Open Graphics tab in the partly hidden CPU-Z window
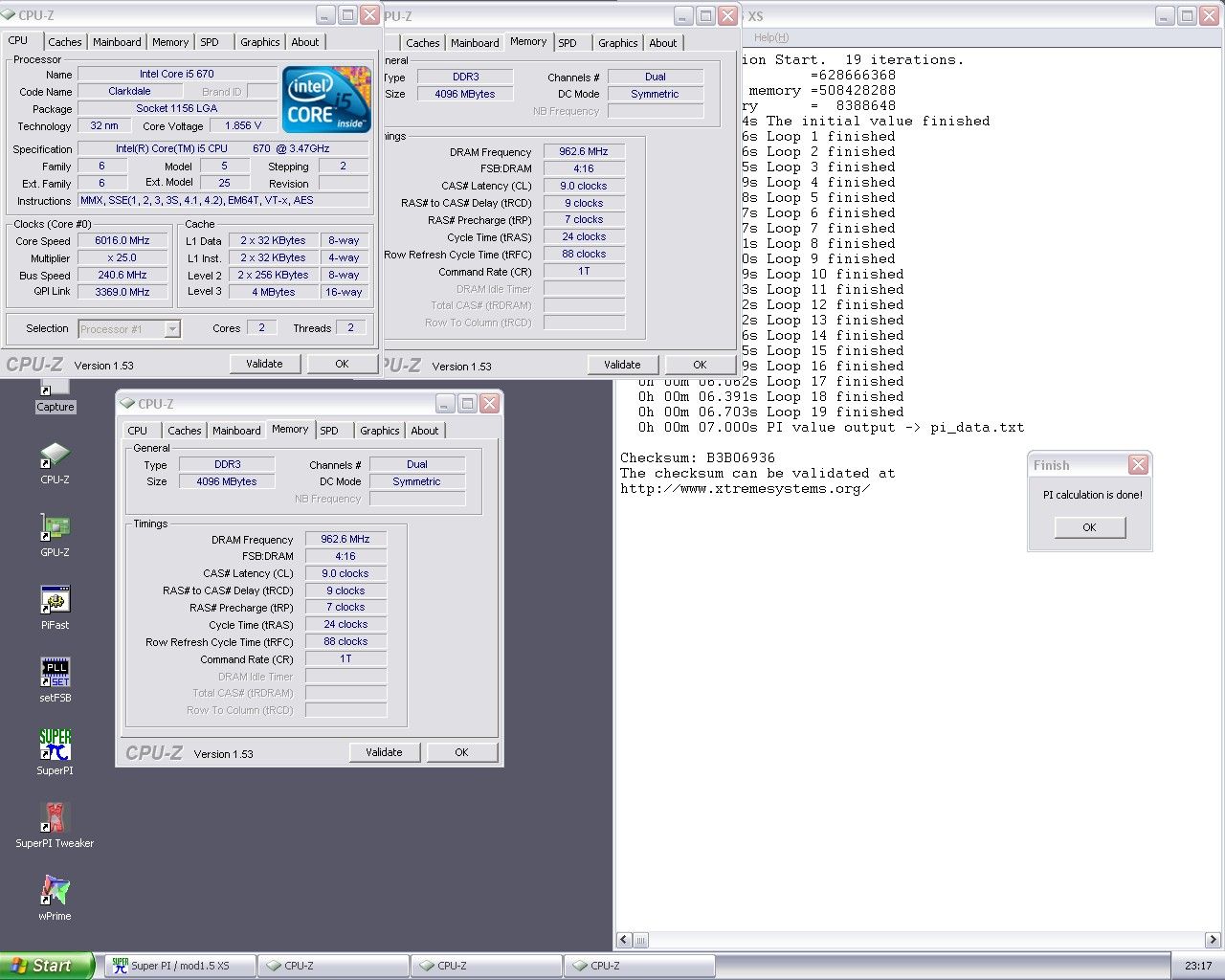 pos(618,43)
